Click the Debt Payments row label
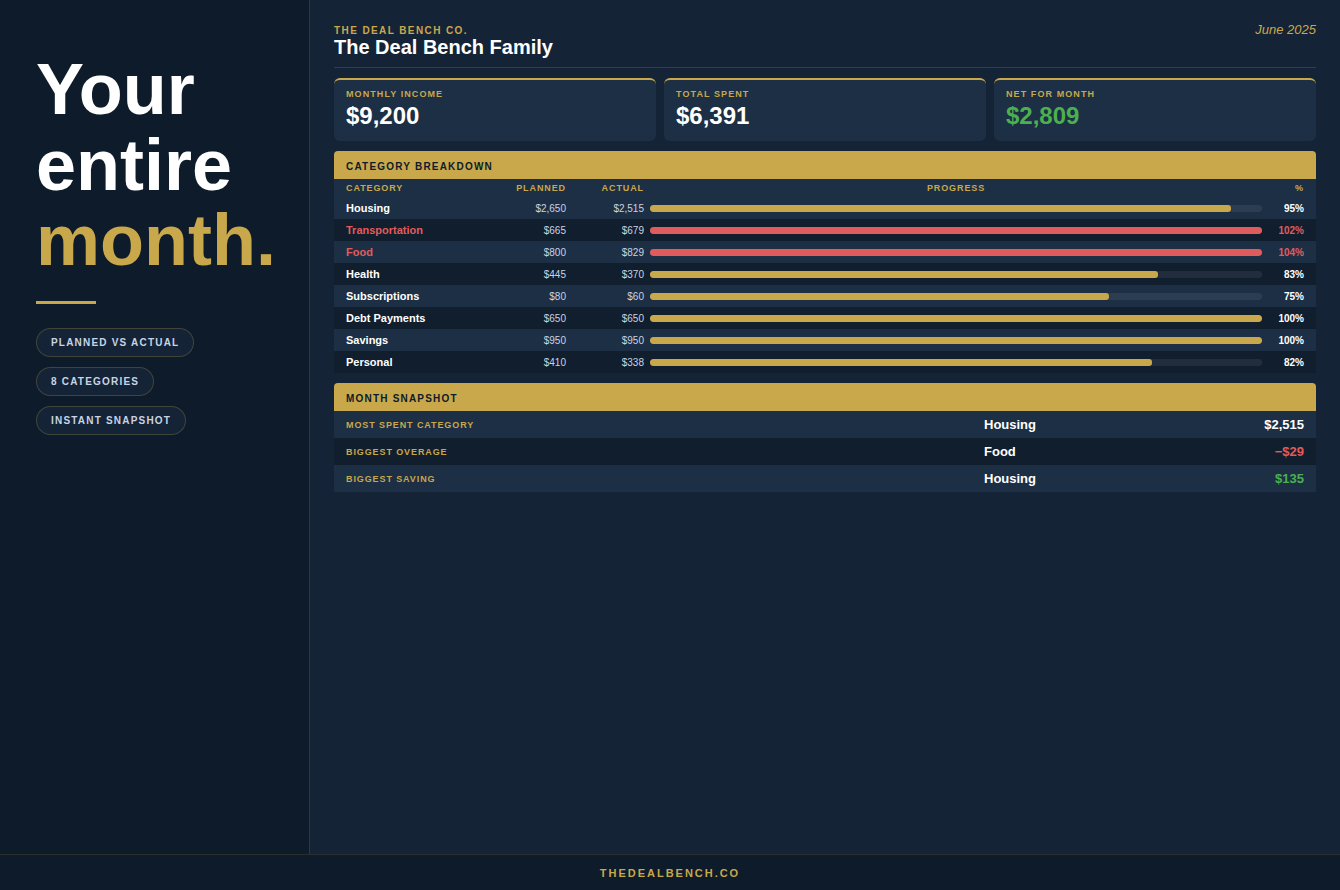The image size is (1340, 890). [x=386, y=318]
